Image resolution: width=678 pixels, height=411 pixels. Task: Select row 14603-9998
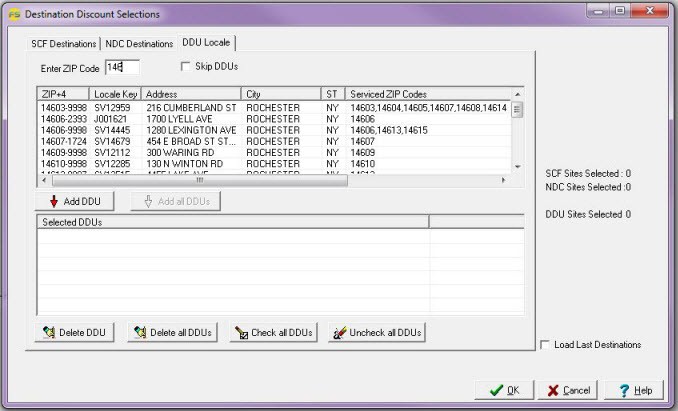click(274, 108)
